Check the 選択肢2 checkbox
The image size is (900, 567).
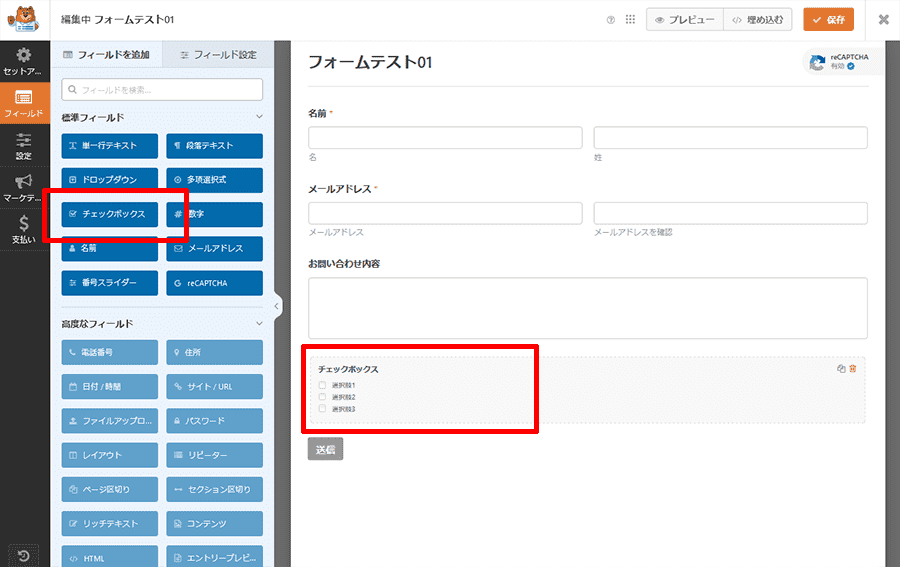coord(322,397)
